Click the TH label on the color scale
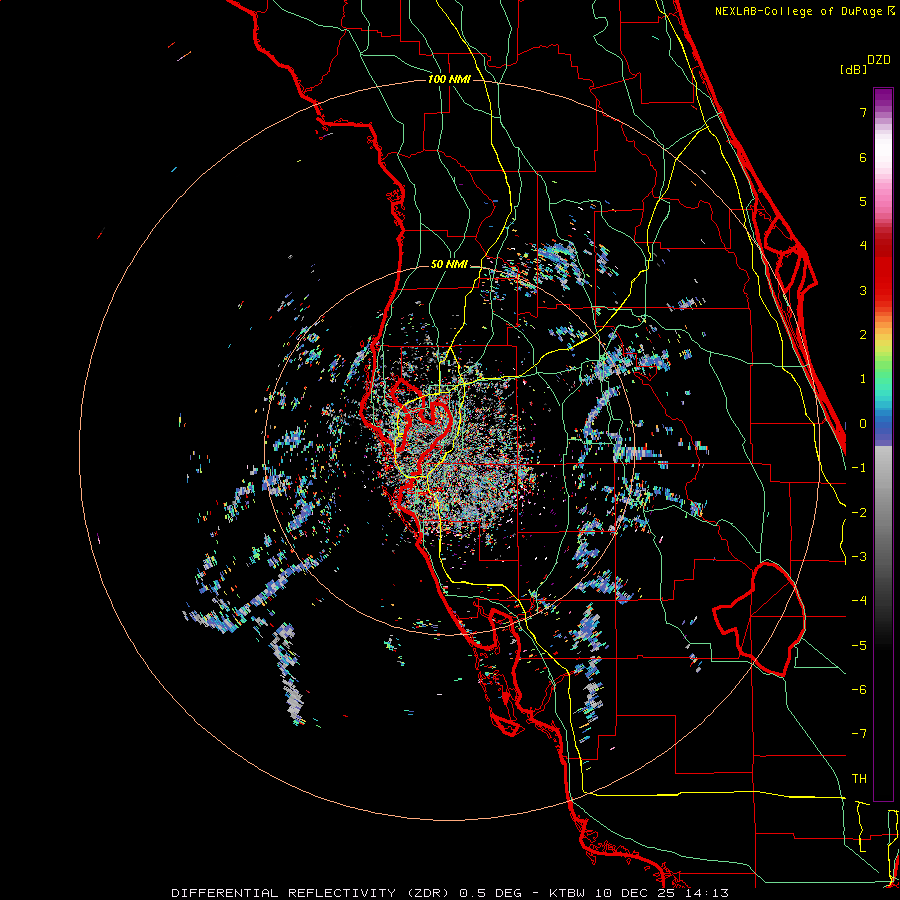The image size is (900, 900). point(859,779)
